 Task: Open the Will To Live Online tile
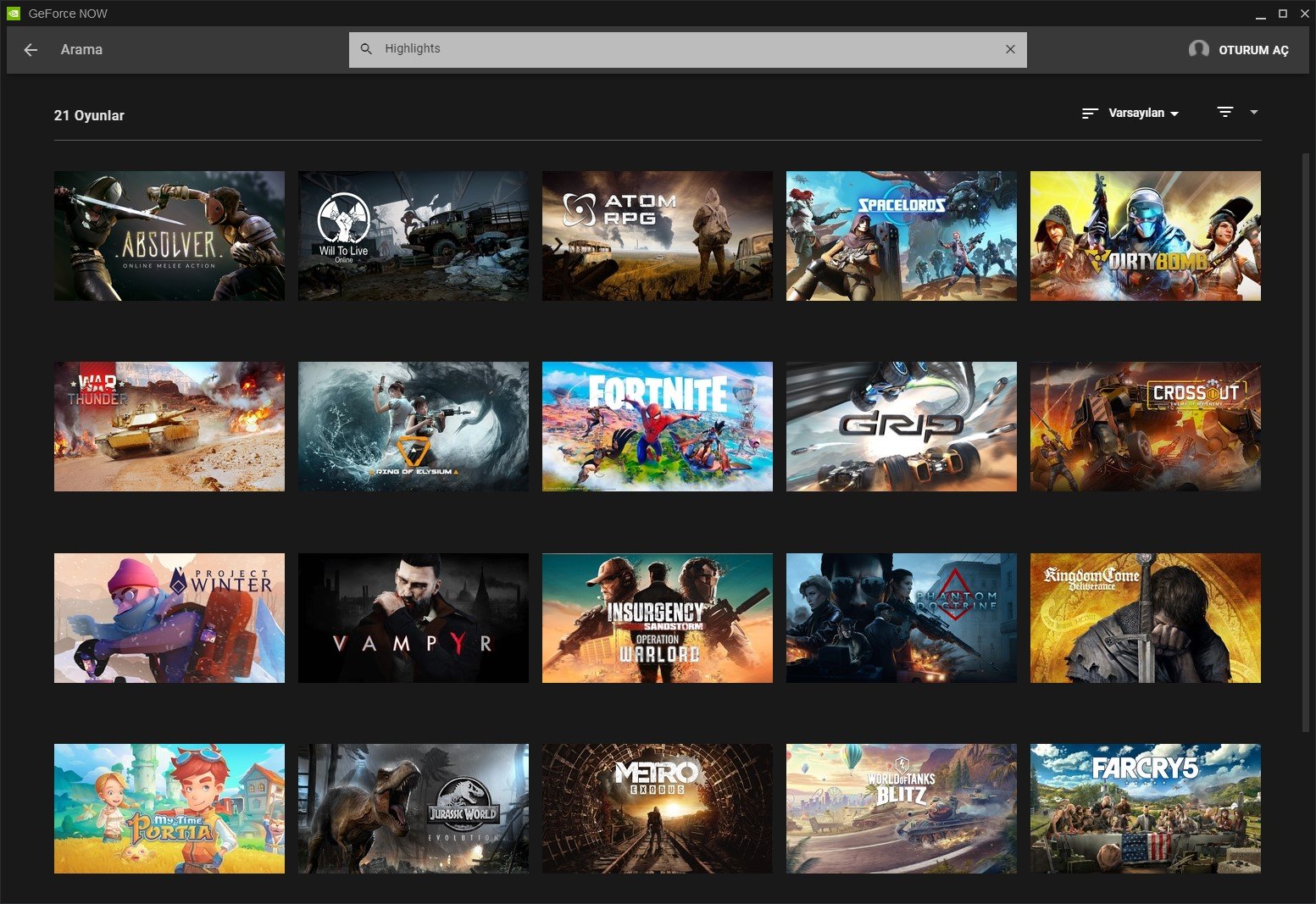414,236
